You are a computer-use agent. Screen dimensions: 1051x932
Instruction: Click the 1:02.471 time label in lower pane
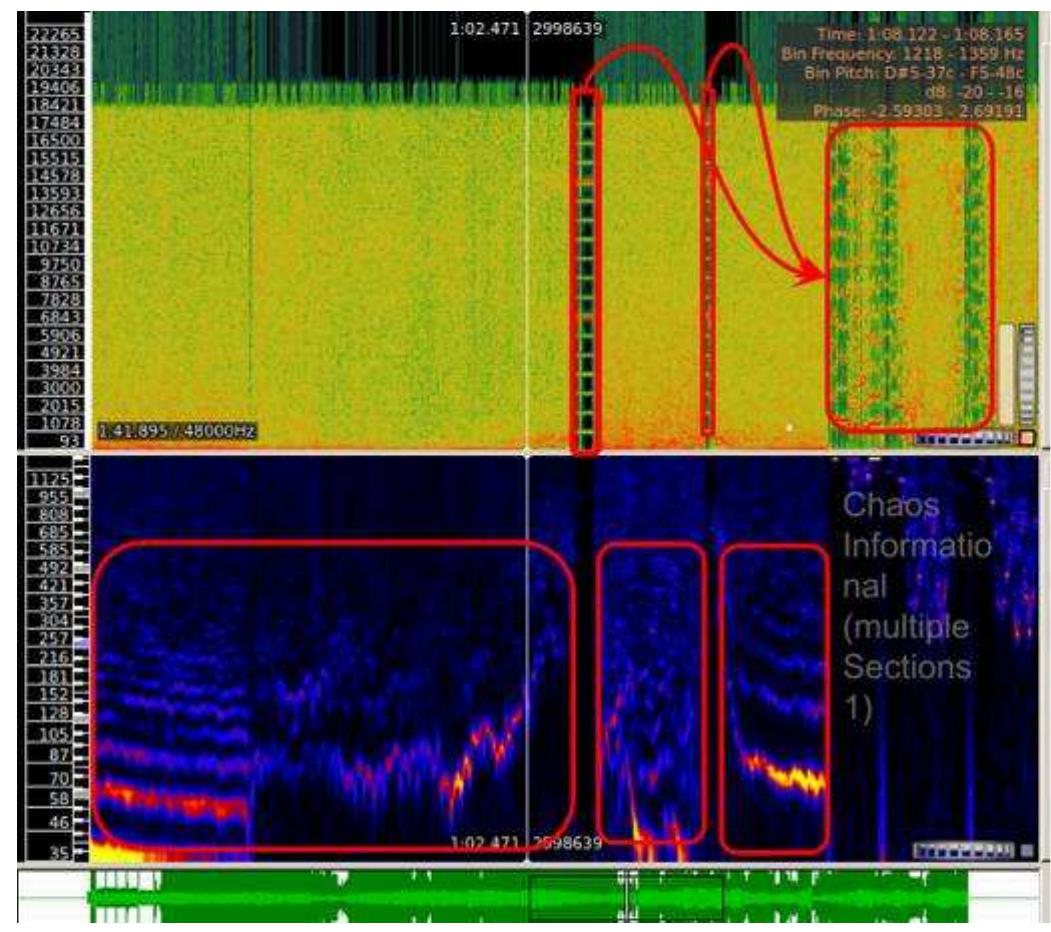pyautogui.click(x=484, y=843)
